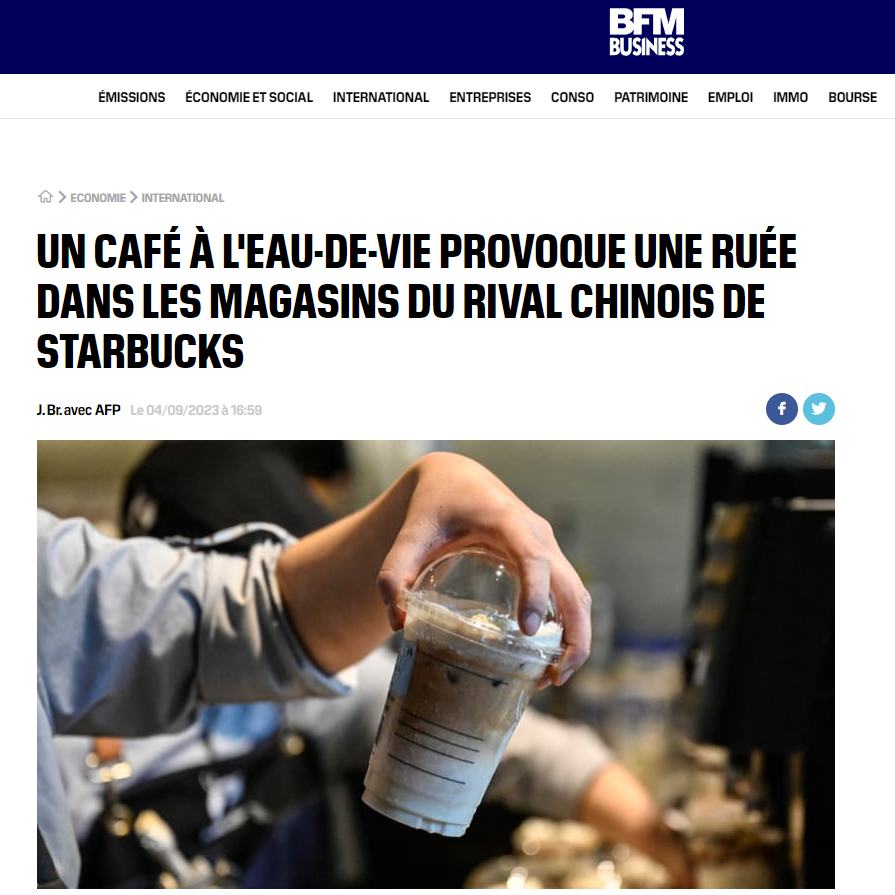Click the International breadcrumb link
The width and height of the screenshot is (895, 895).
[183, 198]
